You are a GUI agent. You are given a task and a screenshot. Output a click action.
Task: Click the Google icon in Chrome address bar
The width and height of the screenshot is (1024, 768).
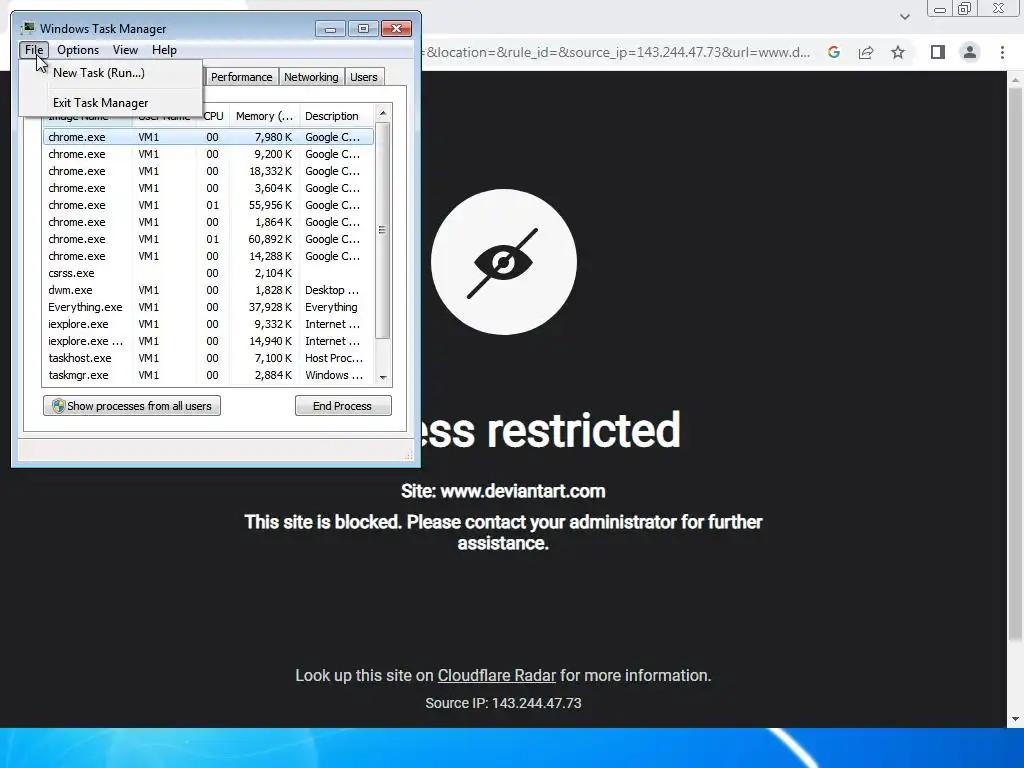coord(833,52)
